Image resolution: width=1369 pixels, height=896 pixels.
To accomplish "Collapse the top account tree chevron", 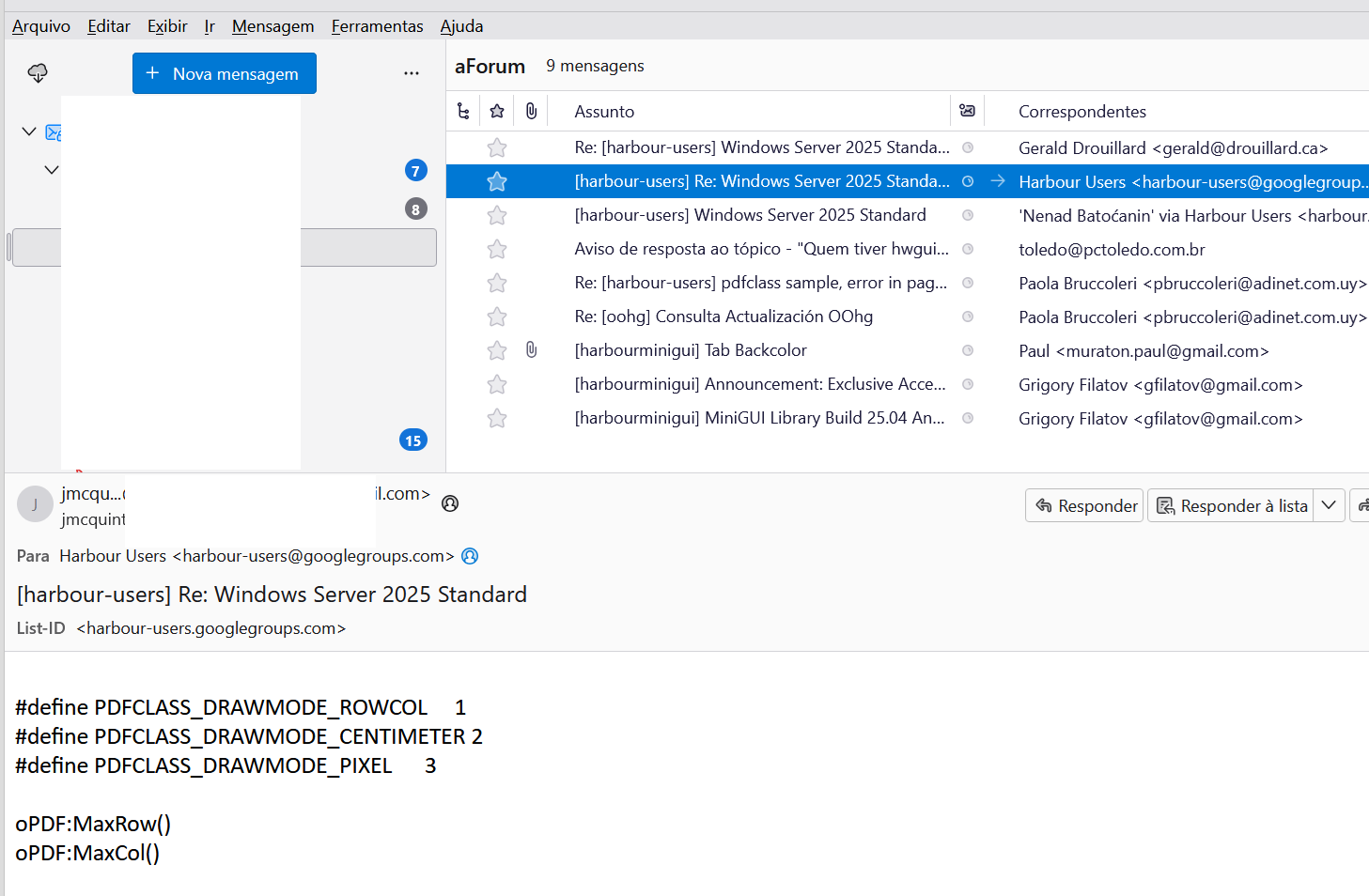I will point(29,131).
